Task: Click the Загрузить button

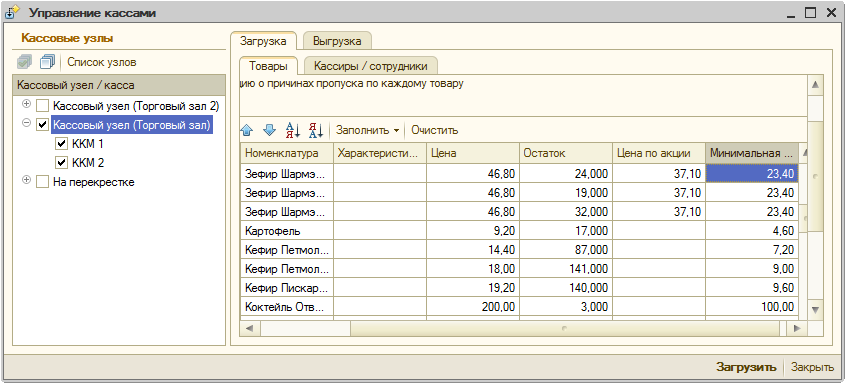Action: click(x=746, y=367)
